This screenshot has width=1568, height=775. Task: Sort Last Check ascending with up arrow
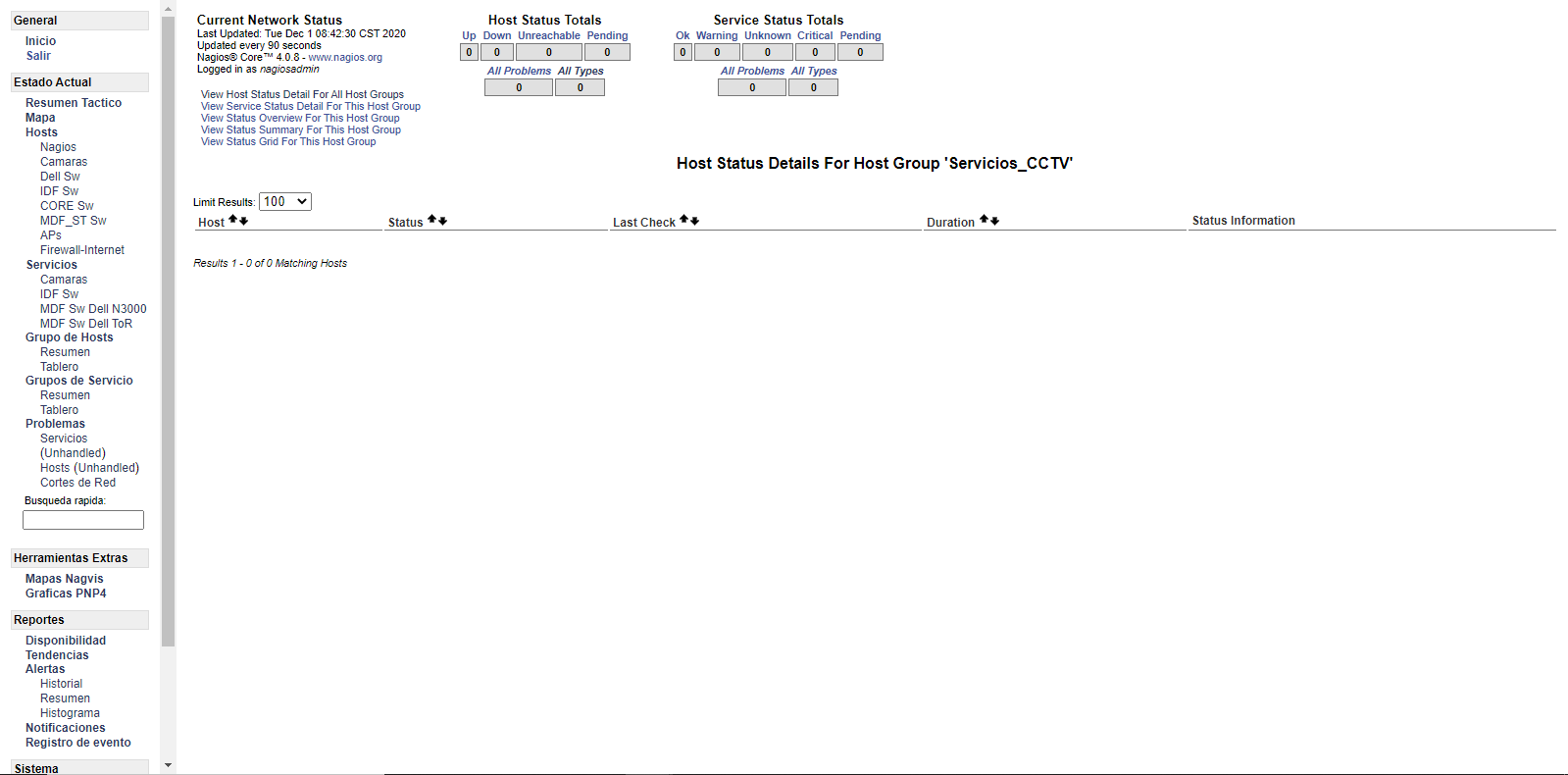tap(684, 220)
